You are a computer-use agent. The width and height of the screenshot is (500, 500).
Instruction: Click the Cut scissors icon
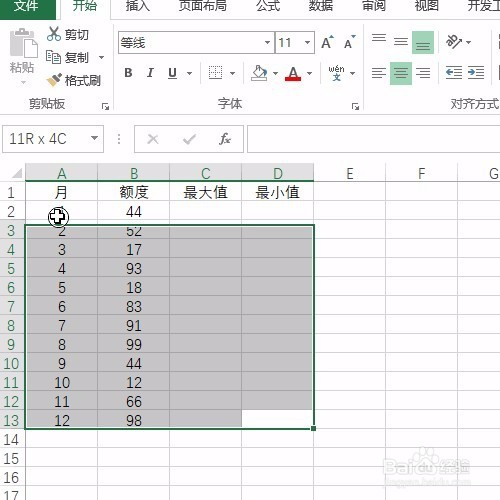54,34
